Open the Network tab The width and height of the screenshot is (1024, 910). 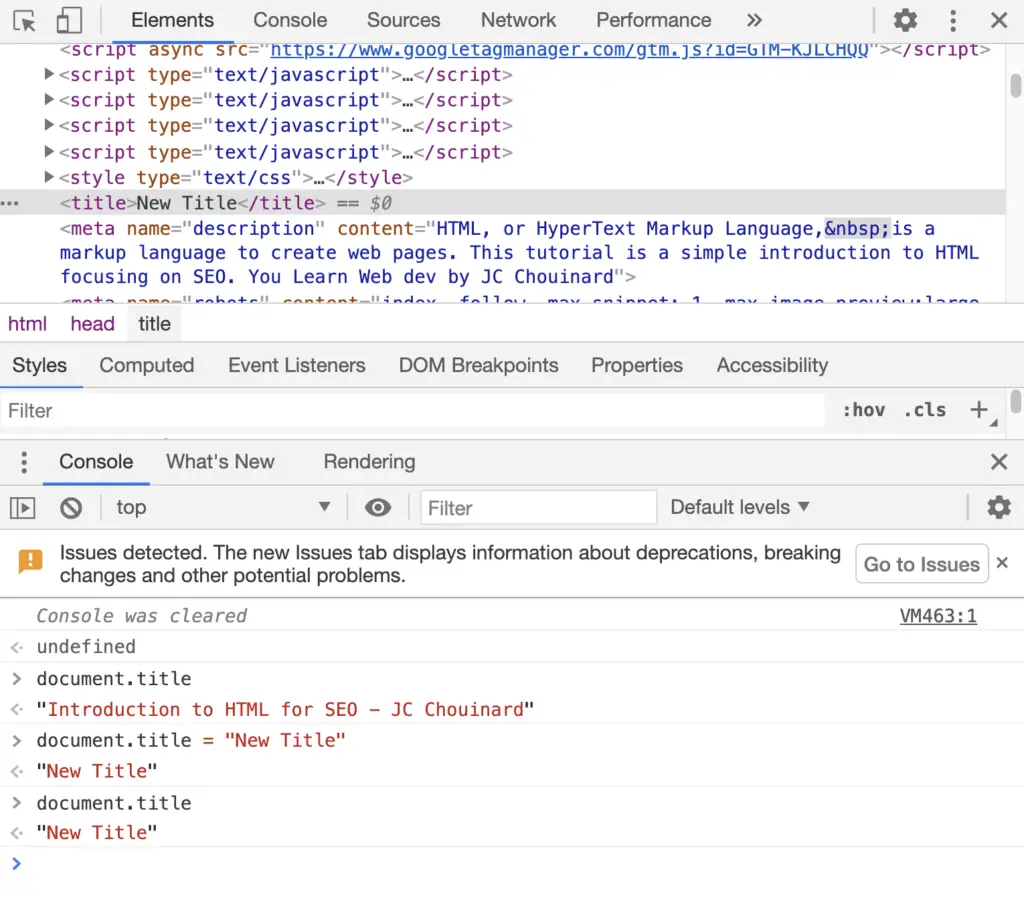519,20
